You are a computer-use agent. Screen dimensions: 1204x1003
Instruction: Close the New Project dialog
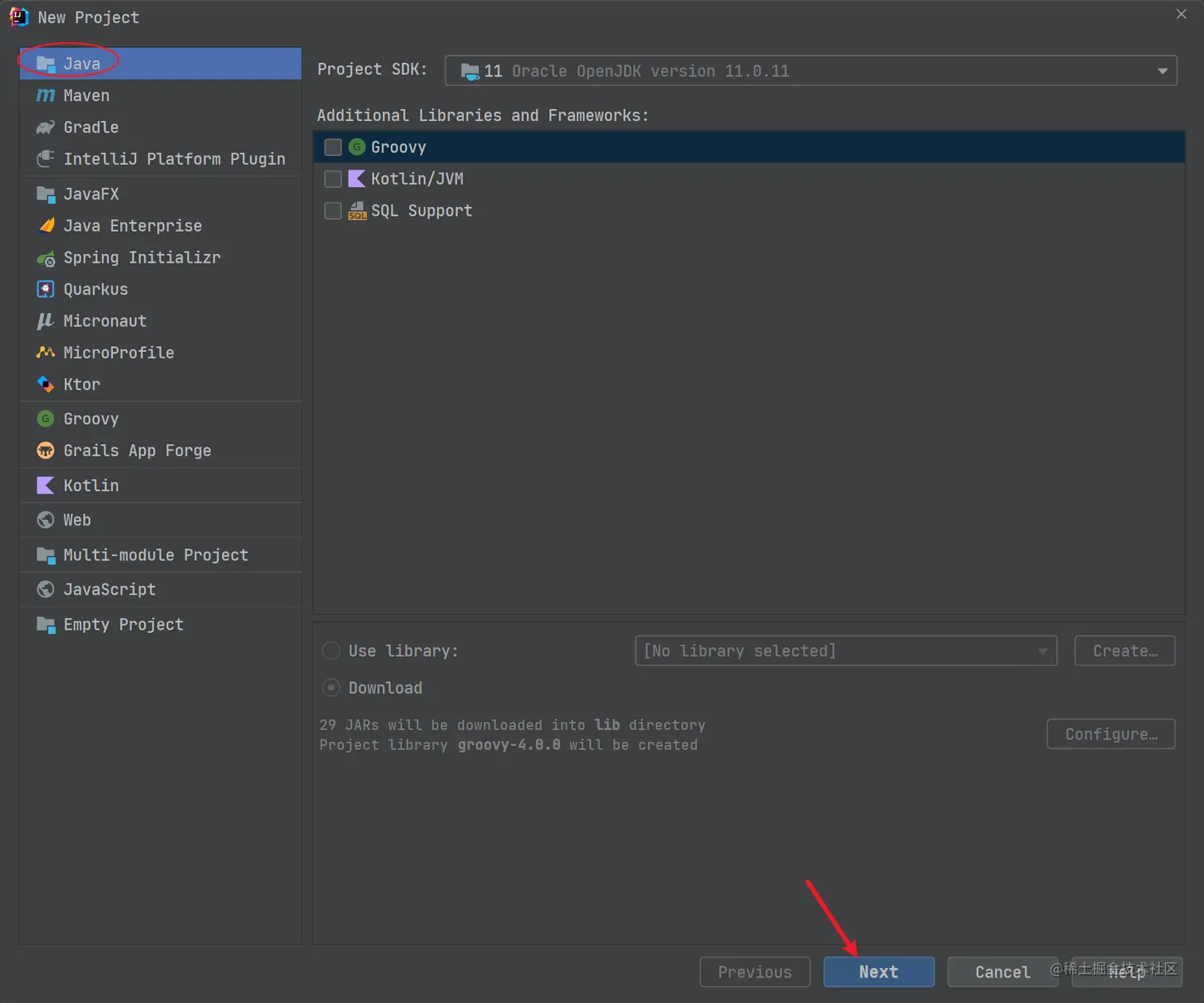(1182, 14)
